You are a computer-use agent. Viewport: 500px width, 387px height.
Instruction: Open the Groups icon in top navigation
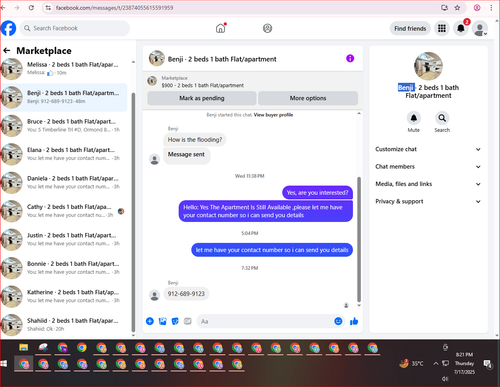(x=267, y=28)
